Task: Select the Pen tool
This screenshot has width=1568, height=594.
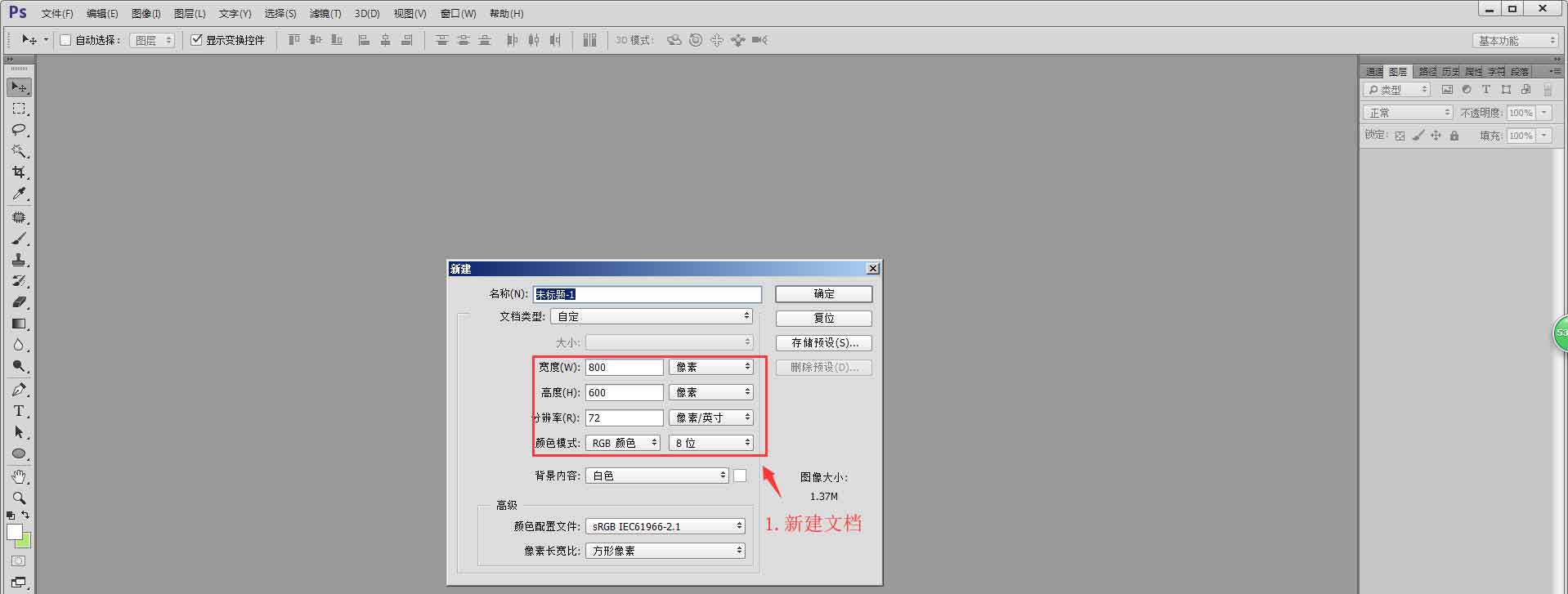Action: tap(19, 390)
